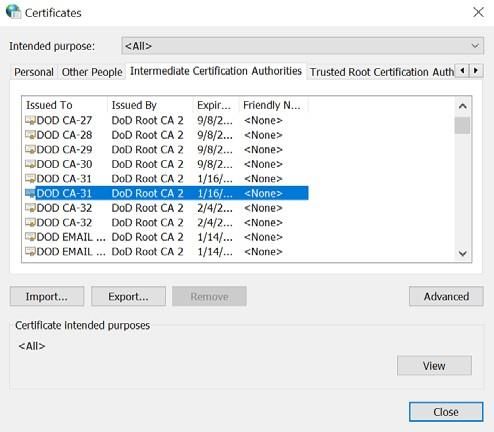This screenshot has width=494, height=432.
Task: Click the DOD CA-27 certificate icon
Action: pyautogui.click(x=30, y=120)
